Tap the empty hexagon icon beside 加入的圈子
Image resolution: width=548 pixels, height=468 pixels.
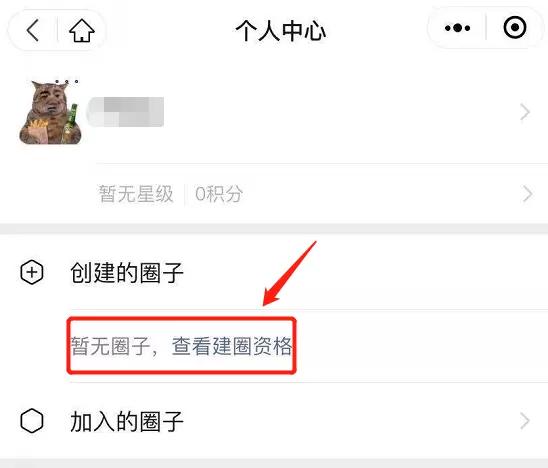click(32, 420)
